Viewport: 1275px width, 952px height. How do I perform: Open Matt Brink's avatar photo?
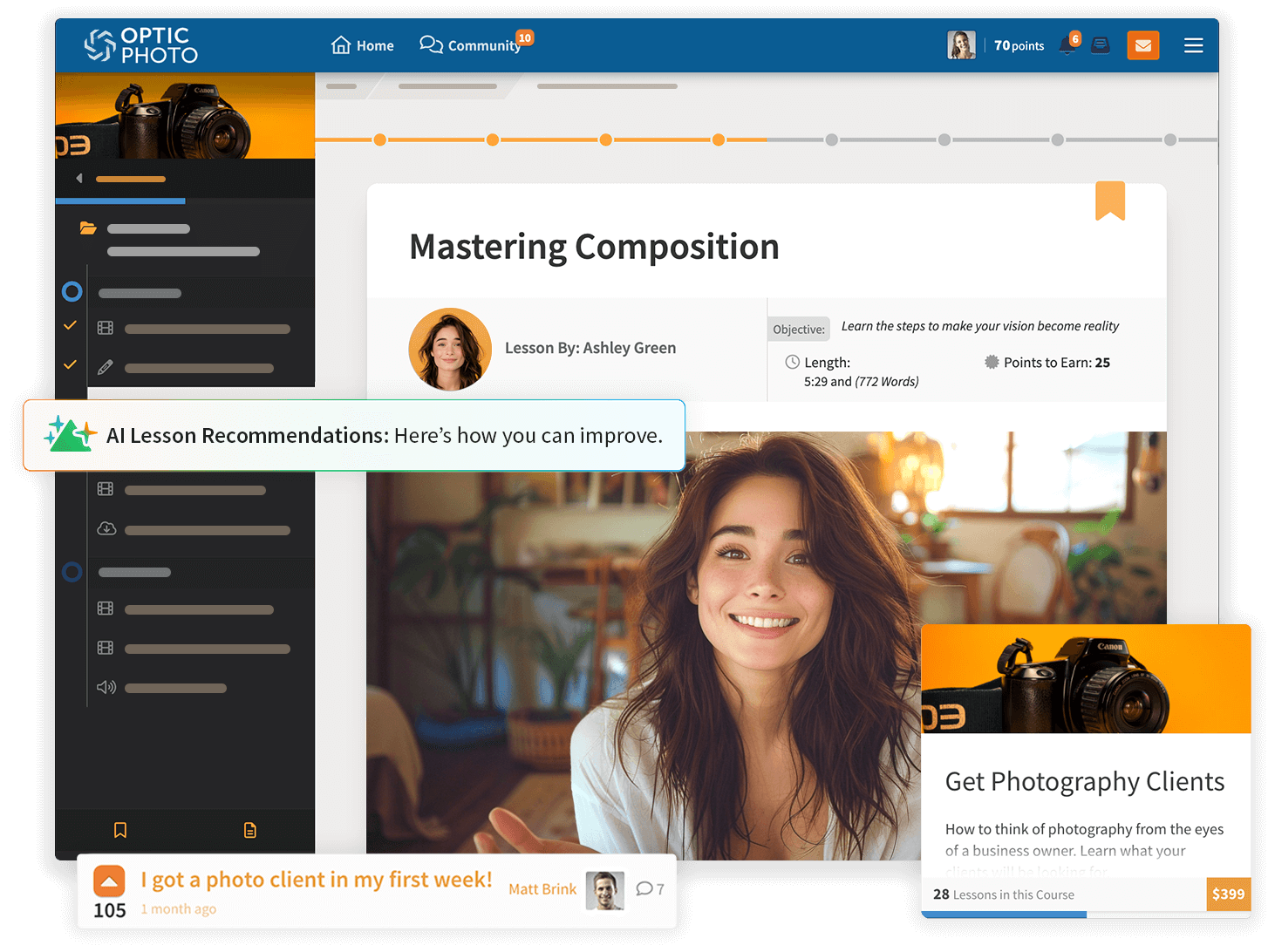[x=605, y=890]
